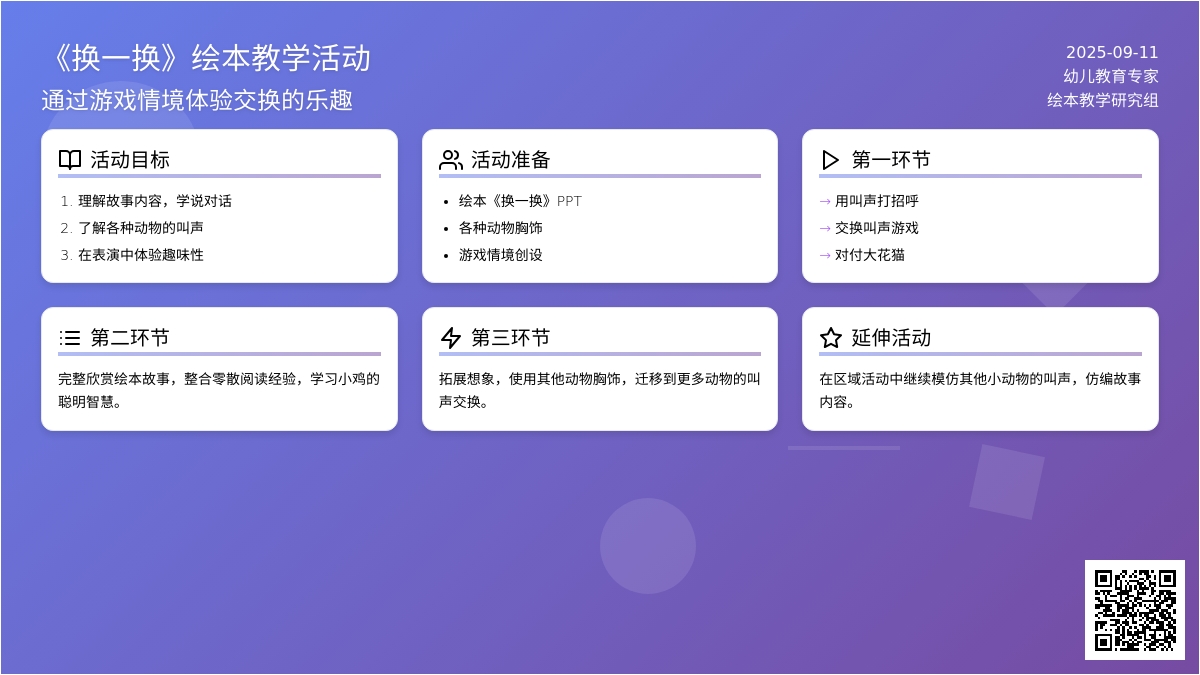Click the paragraph starting 在区域活动中继续模仿
Viewport: 1200px width, 675px height.
[x=980, y=390]
